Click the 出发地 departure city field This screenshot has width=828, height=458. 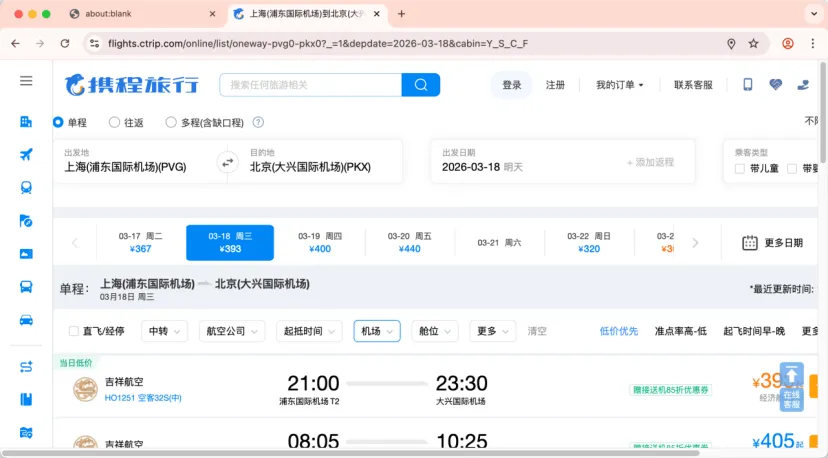pos(140,162)
